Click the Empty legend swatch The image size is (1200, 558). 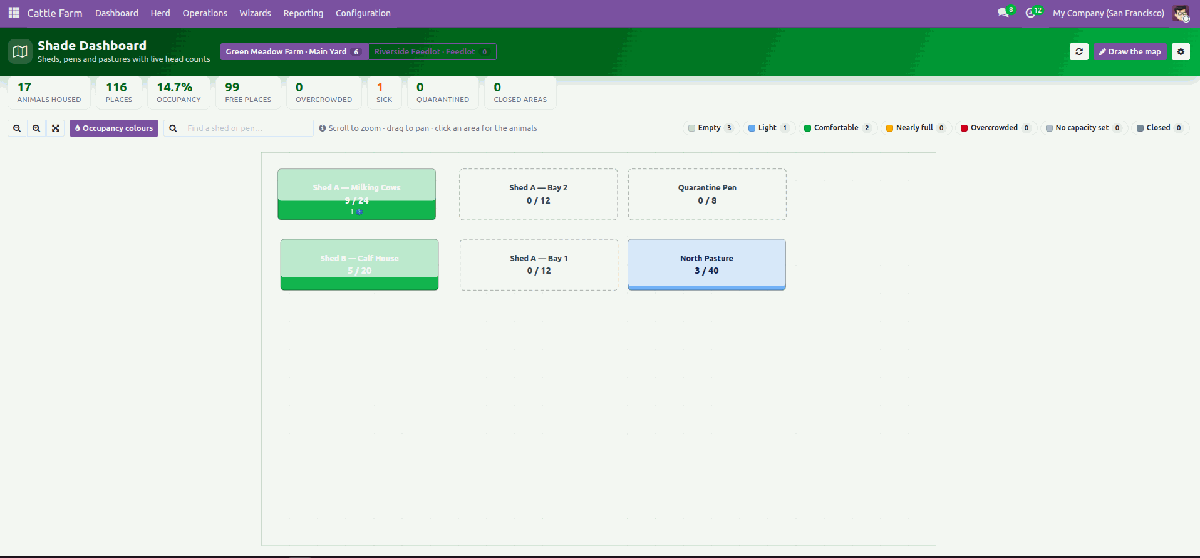pyautogui.click(x=691, y=128)
